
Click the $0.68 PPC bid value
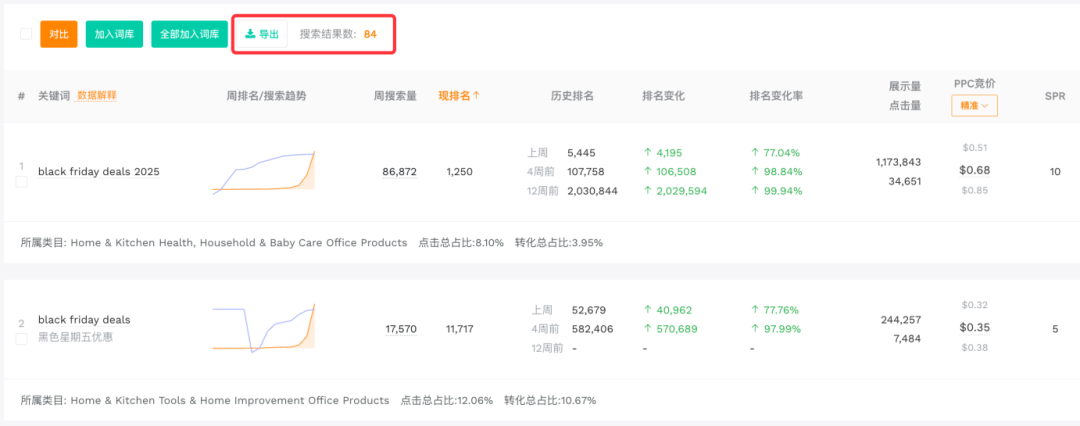pos(975,170)
